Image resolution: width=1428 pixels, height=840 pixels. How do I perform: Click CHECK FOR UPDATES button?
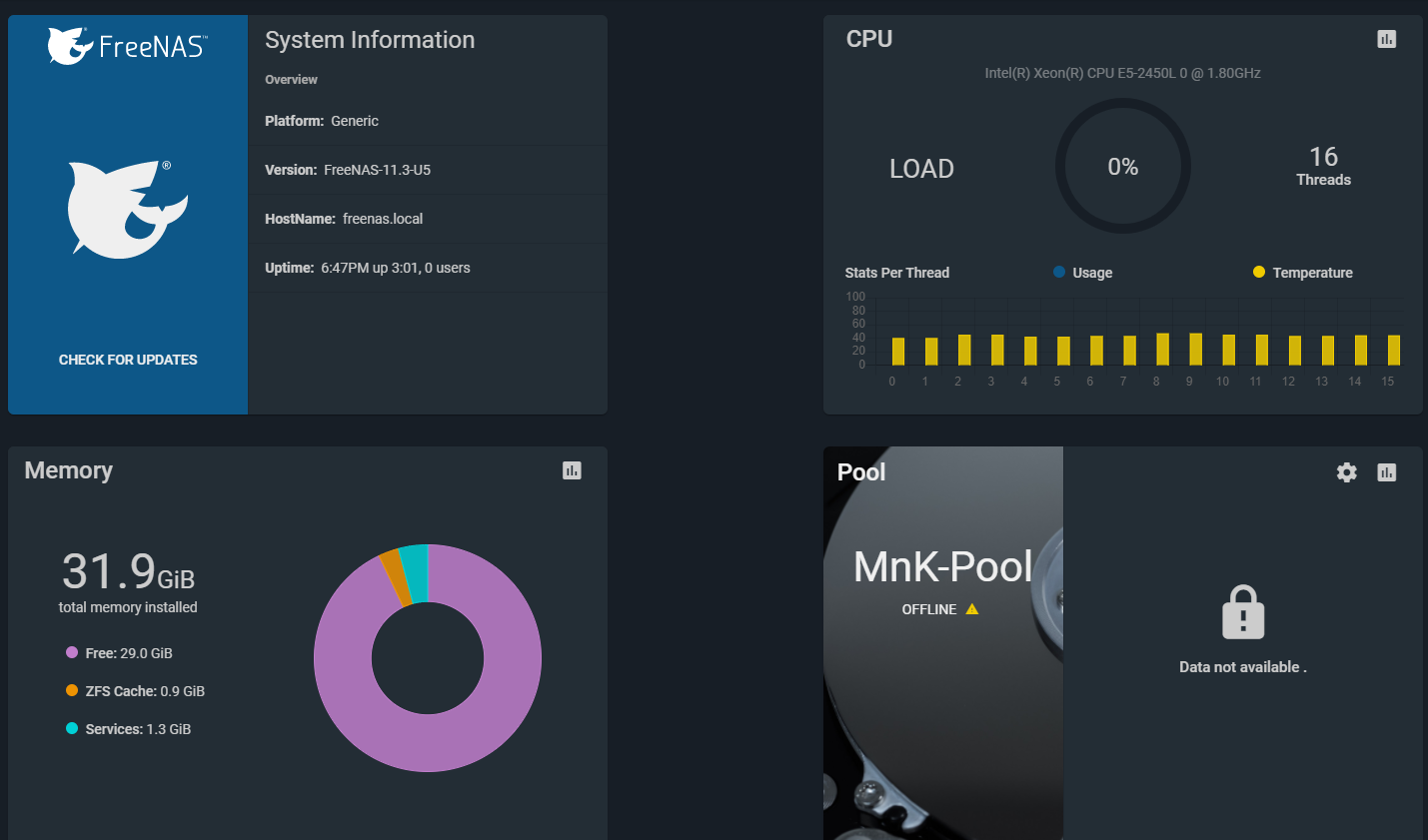coord(128,360)
